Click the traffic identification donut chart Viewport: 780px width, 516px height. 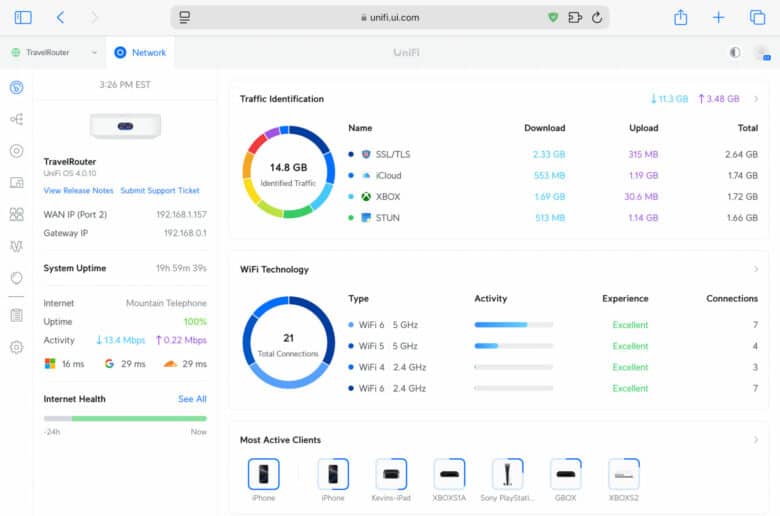click(289, 172)
